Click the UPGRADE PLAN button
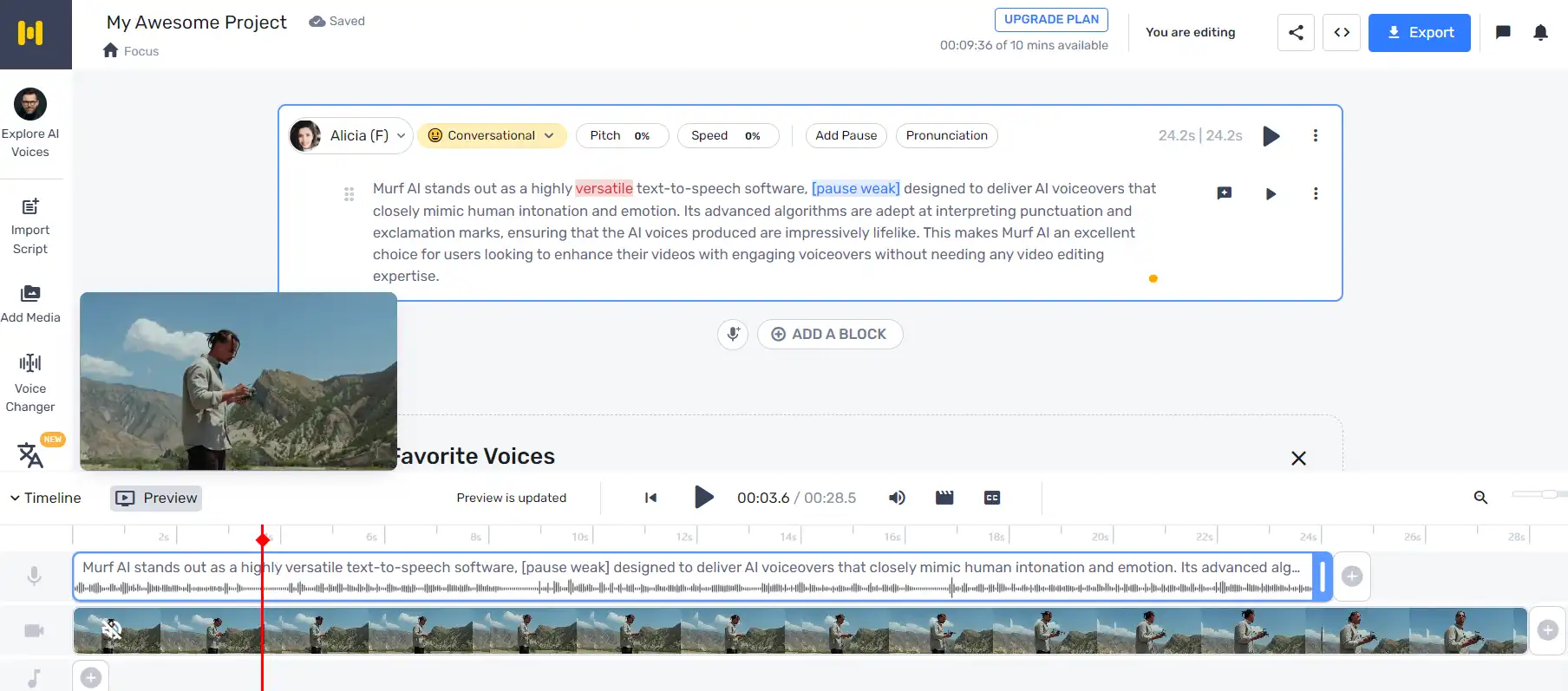The image size is (1568, 691). [1051, 20]
